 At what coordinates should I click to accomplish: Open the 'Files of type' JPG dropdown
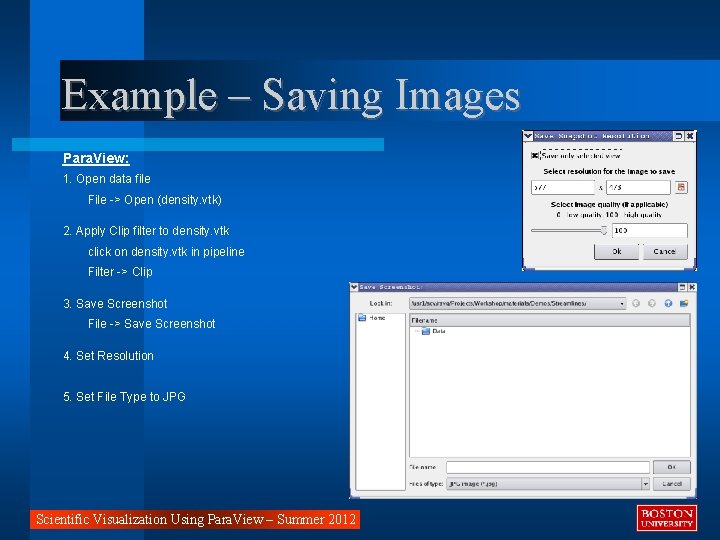[548, 484]
